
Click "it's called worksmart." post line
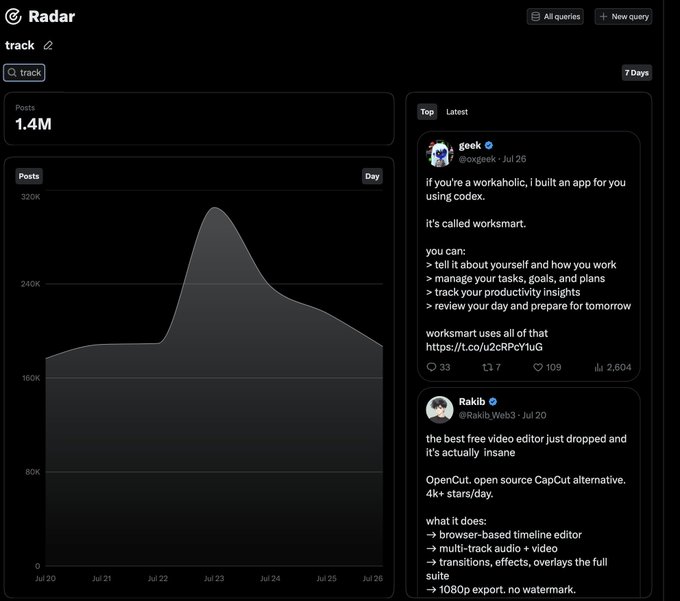pos(476,224)
